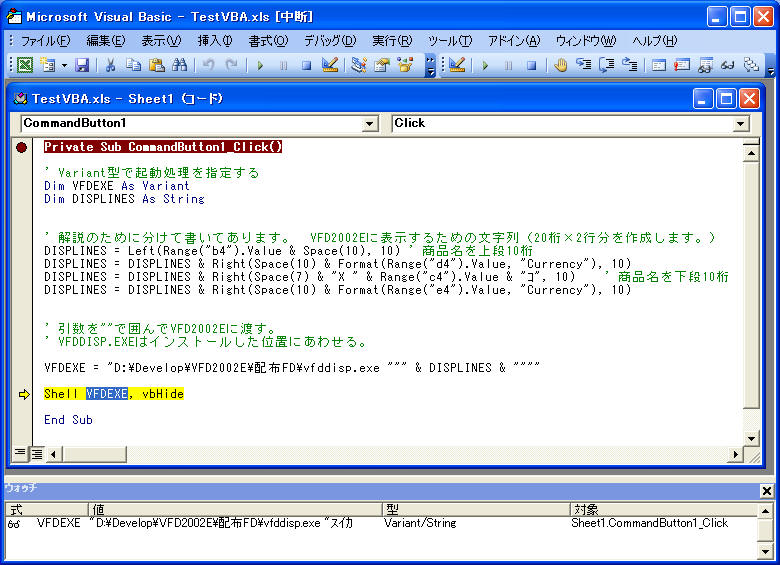
Task: Open the 表示(V) menu
Action: 161,41
